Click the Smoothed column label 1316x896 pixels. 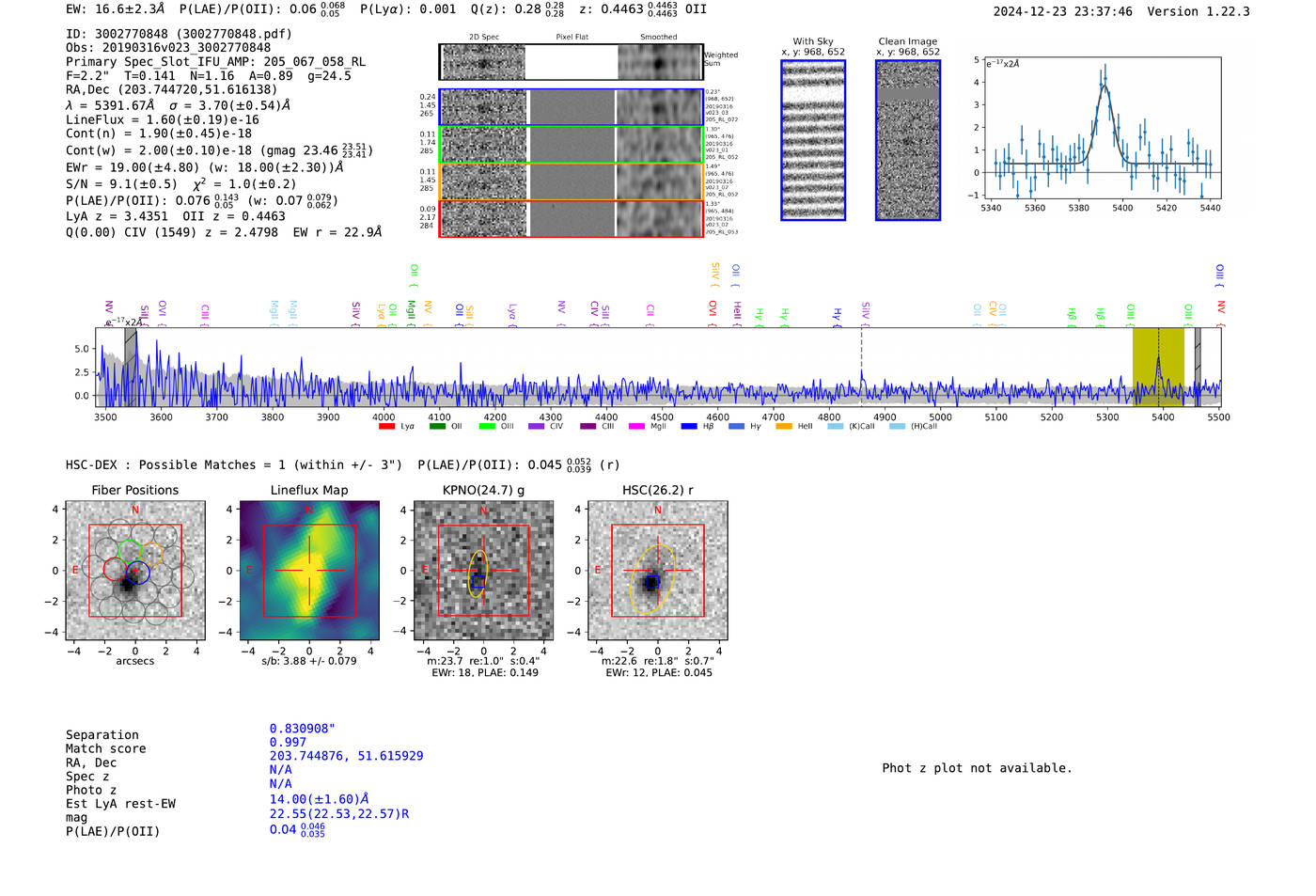(659, 38)
